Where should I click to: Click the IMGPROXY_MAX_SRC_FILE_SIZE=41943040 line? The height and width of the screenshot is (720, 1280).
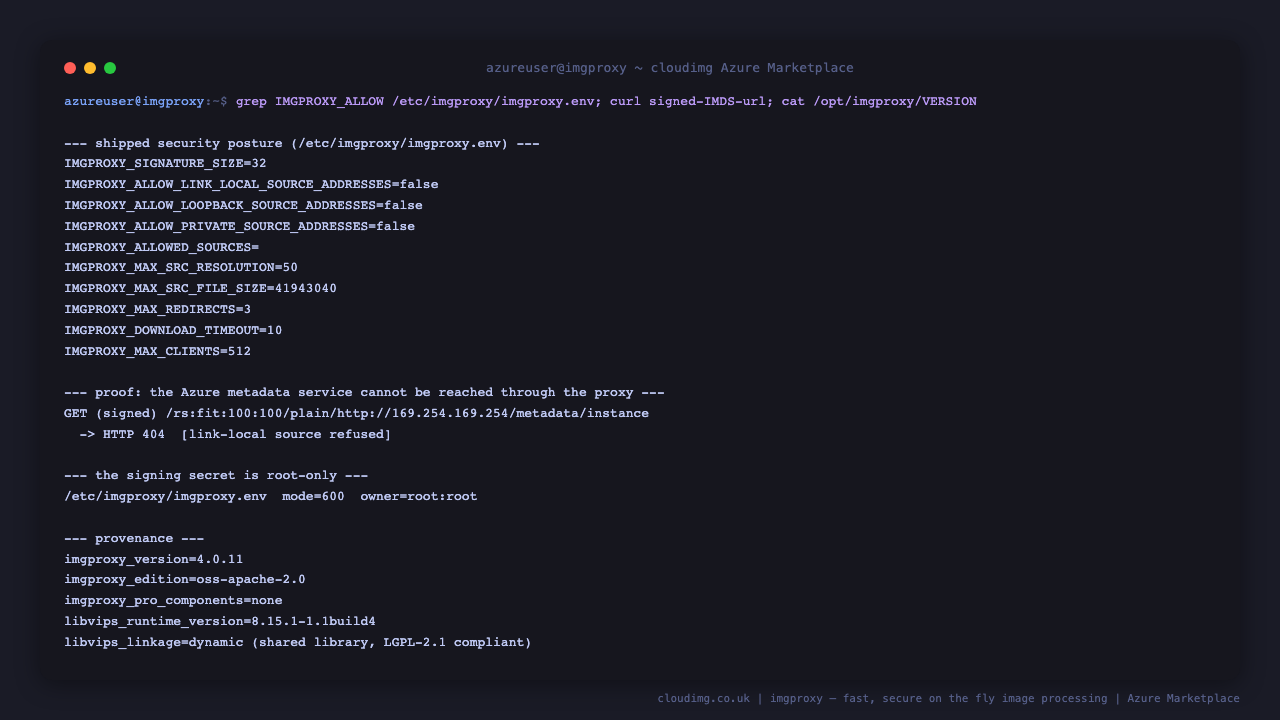[200, 288]
